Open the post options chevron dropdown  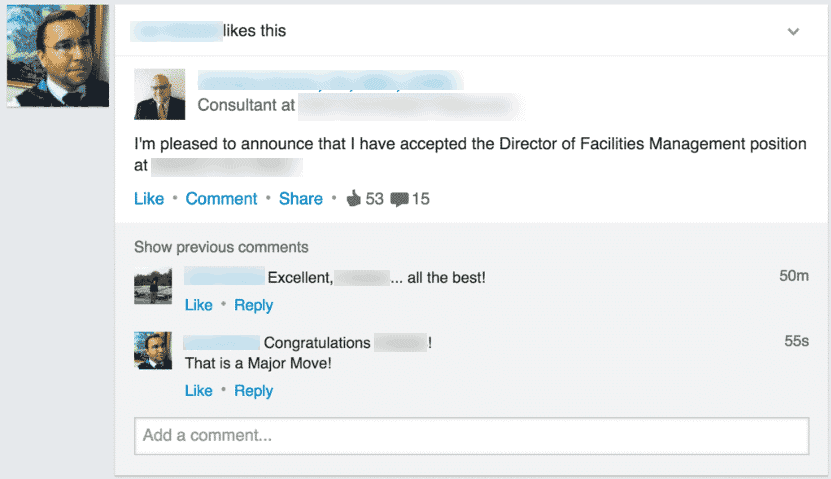click(793, 32)
